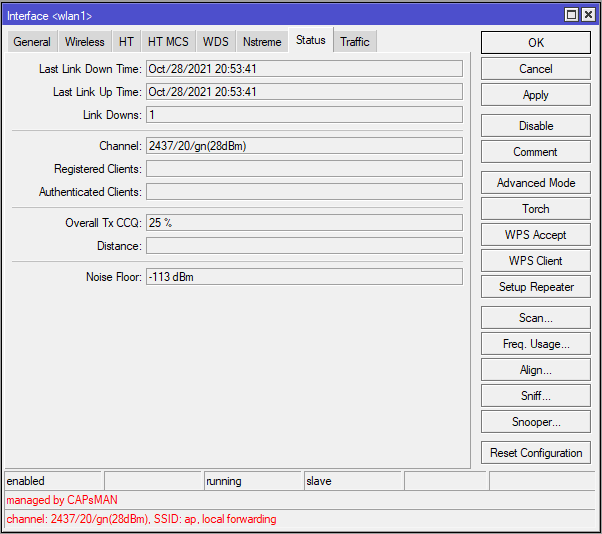602x534 pixels.
Task: Open the Wireless tab
Action: (x=84, y=41)
